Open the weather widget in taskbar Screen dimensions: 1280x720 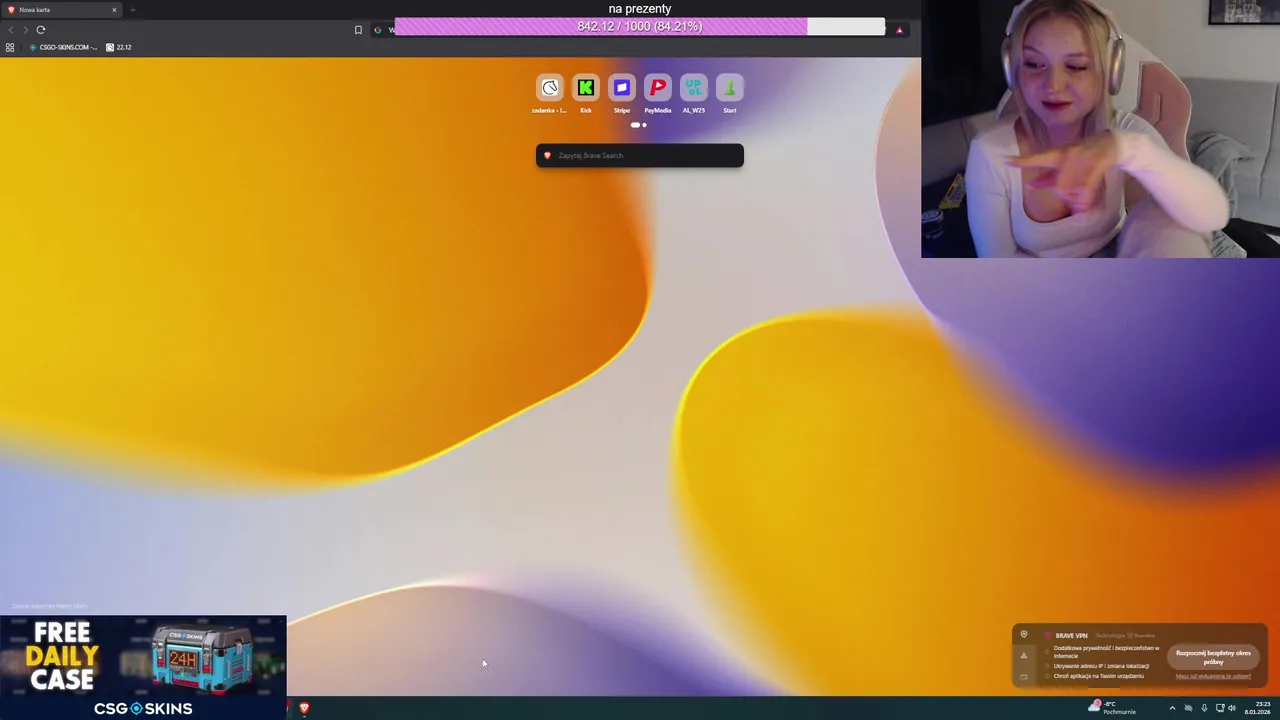[x=1114, y=708]
